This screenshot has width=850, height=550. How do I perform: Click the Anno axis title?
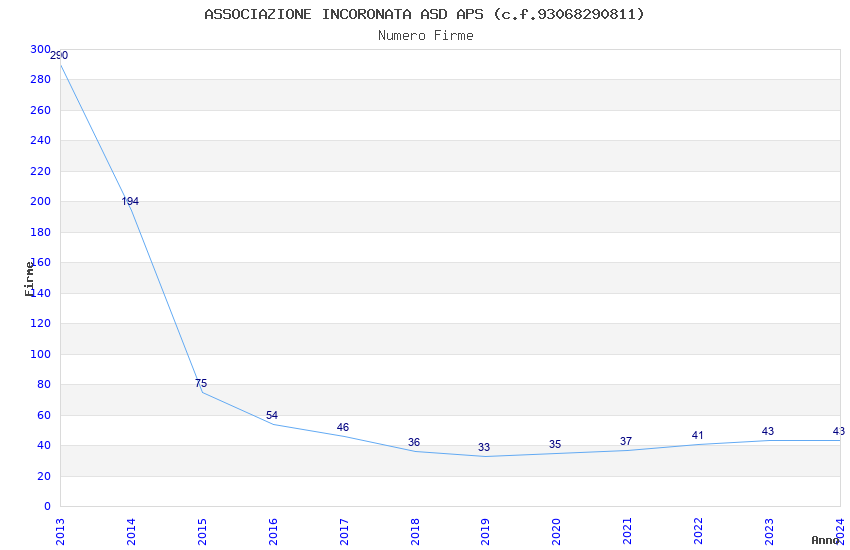(825, 540)
